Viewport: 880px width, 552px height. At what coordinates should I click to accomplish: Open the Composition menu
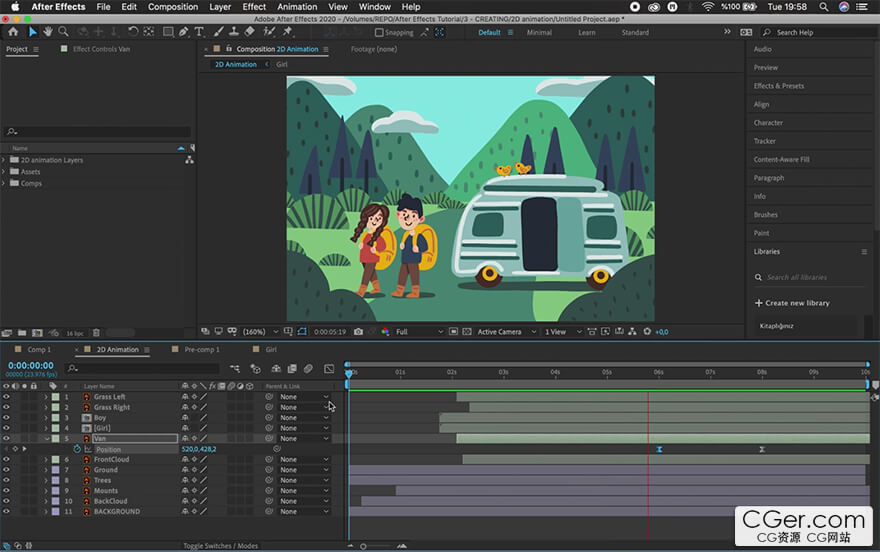click(173, 7)
